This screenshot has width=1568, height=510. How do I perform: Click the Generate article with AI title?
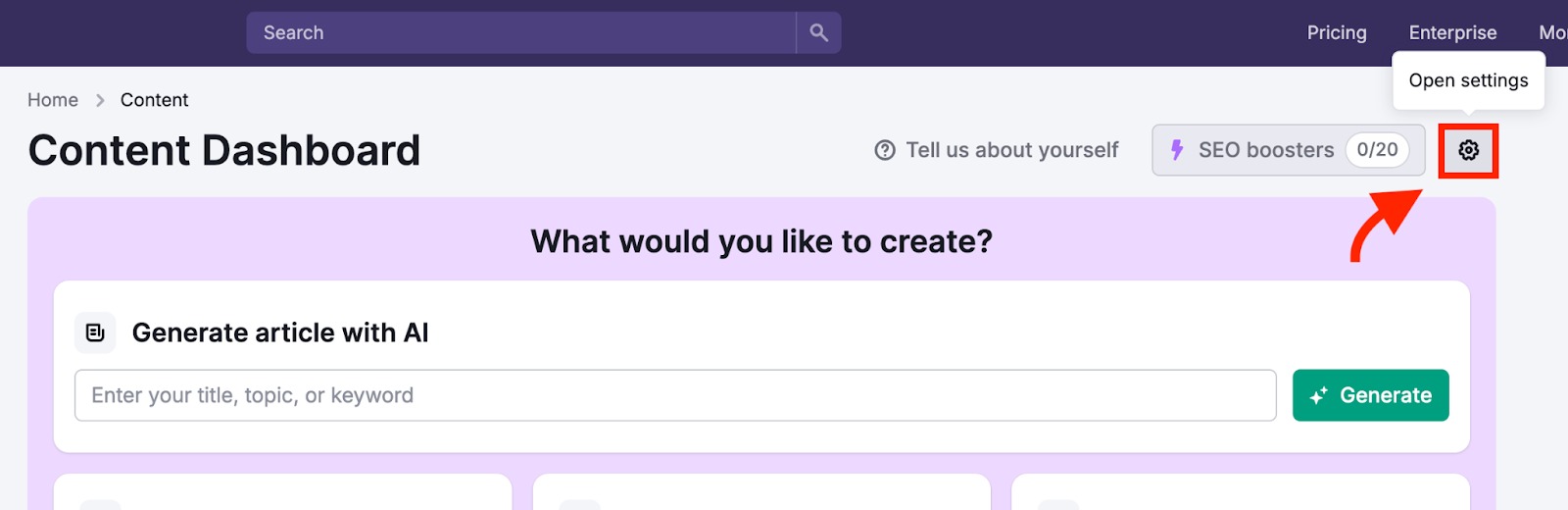click(x=280, y=332)
